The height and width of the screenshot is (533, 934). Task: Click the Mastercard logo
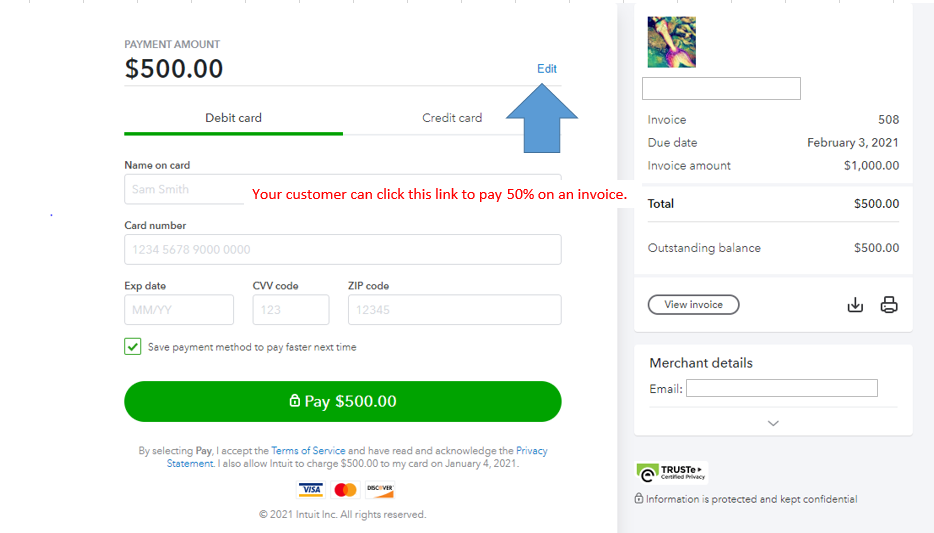pyautogui.click(x=345, y=490)
